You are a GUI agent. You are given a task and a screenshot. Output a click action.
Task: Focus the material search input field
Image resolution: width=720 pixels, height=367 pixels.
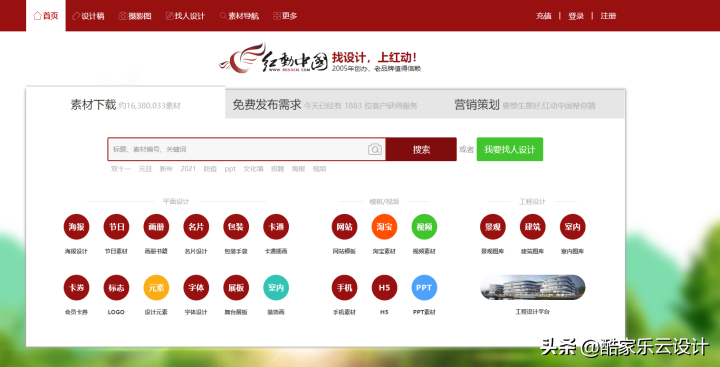click(x=247, y=149)
